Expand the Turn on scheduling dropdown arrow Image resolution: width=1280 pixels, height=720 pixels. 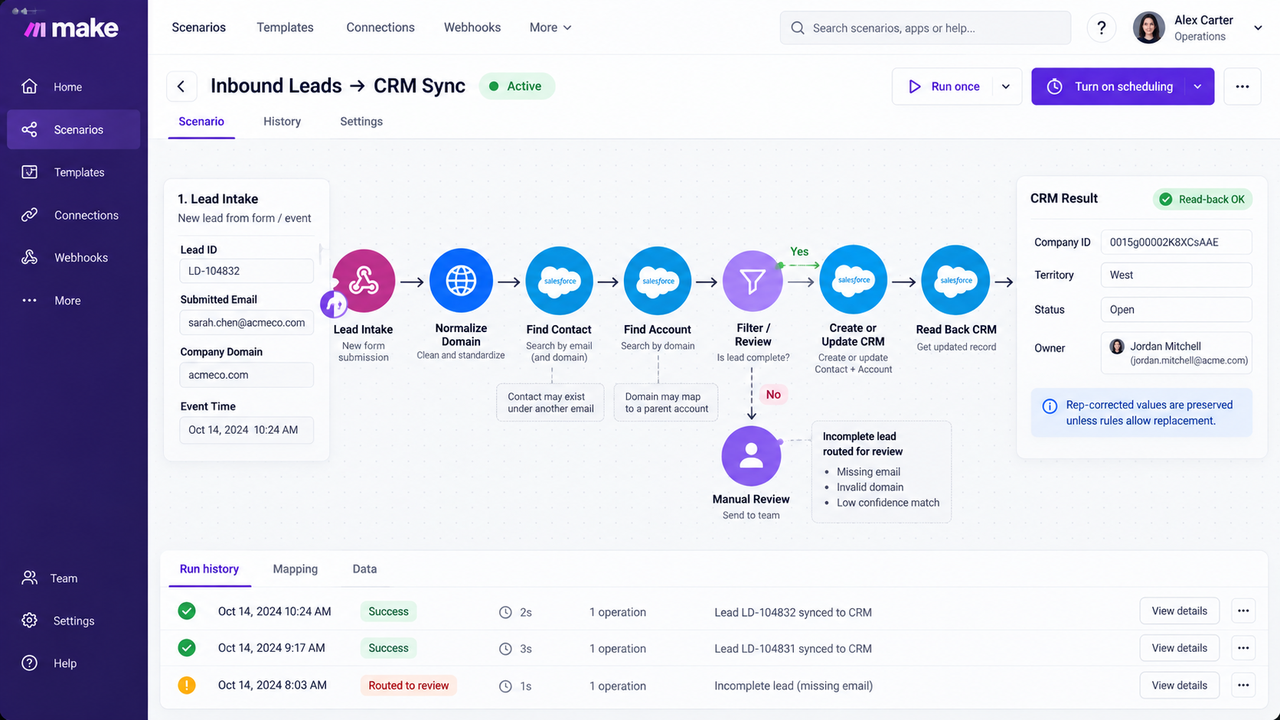pyautogui.click(x=1197, y=87)
